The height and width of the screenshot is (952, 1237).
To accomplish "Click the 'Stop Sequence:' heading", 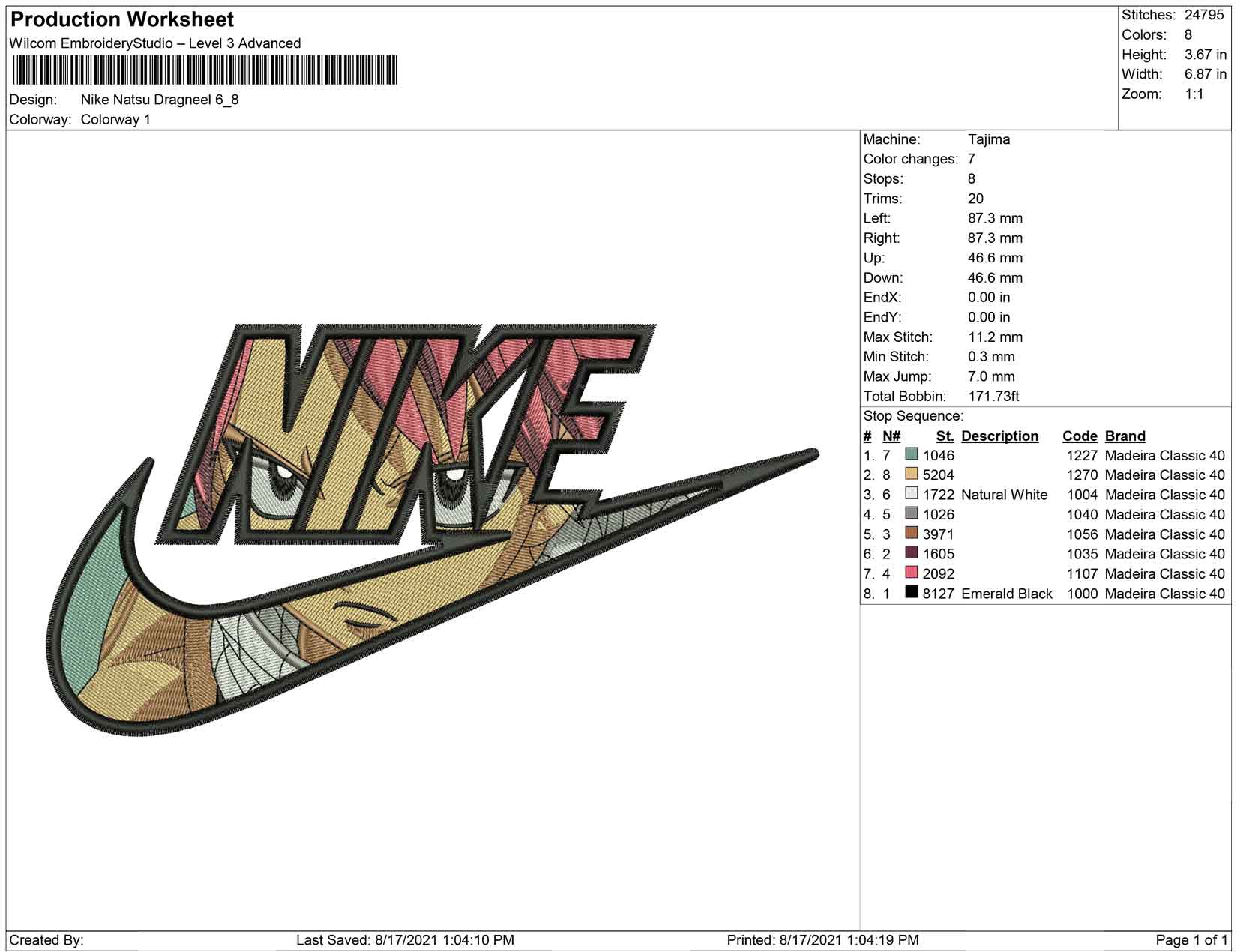I will pos(913,416).
